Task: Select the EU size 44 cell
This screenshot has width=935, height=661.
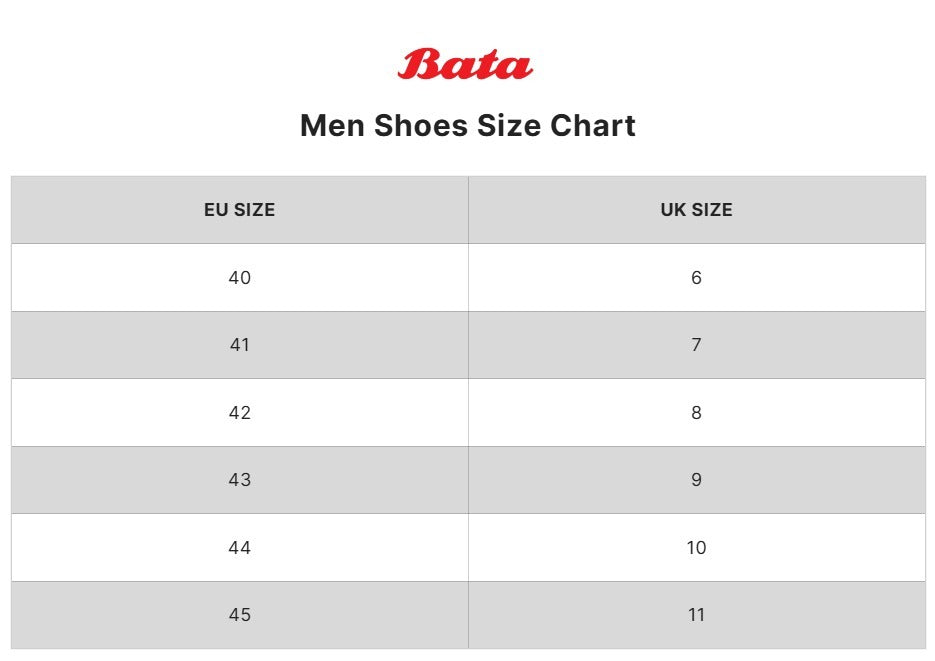Action: coord(240,548)
